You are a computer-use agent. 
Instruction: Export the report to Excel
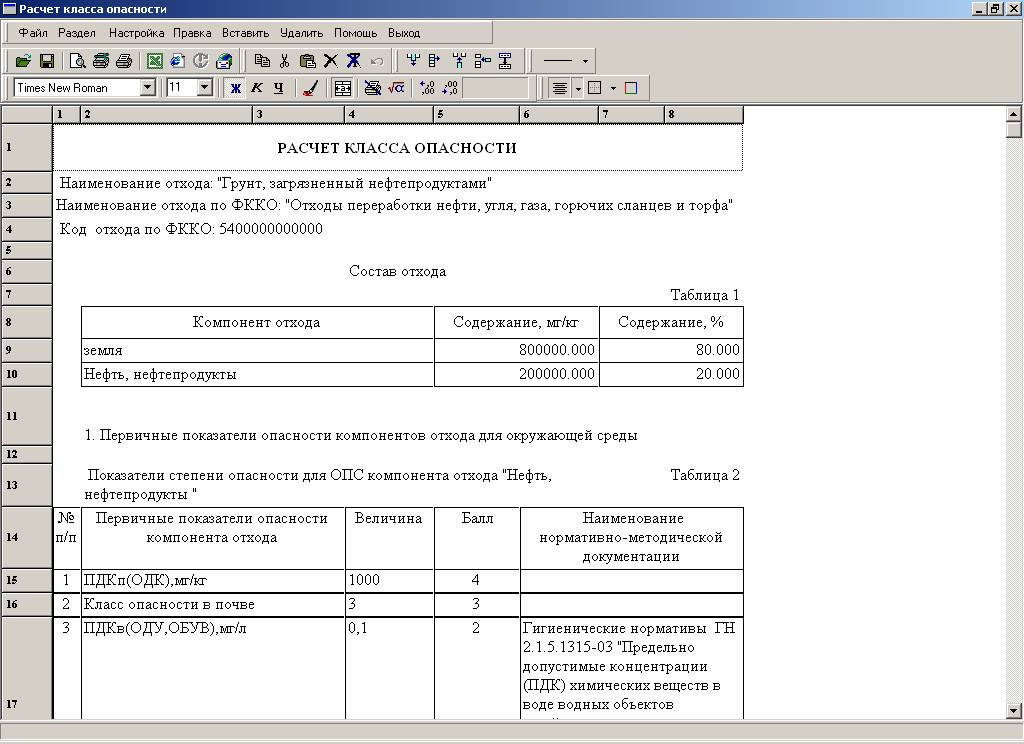click(x=155, y=61)
